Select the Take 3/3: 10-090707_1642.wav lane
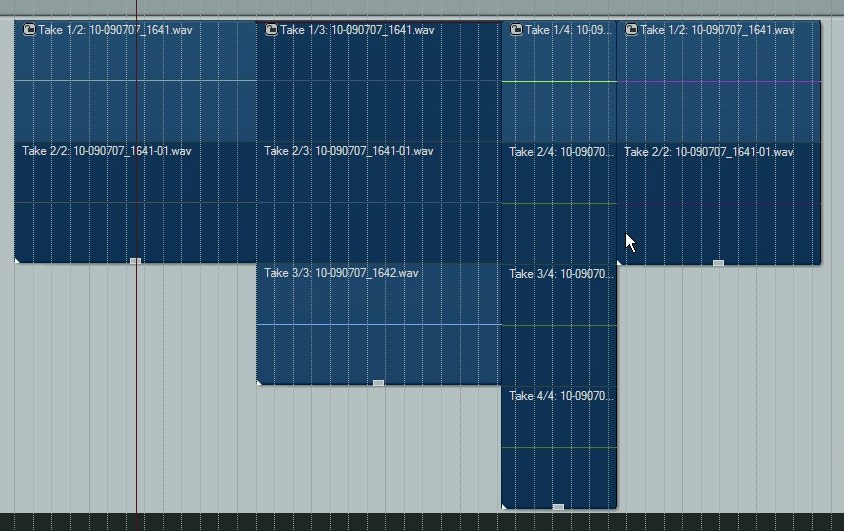Image resolution: width=844 pixels, height=531 pixels. point(378,324)
